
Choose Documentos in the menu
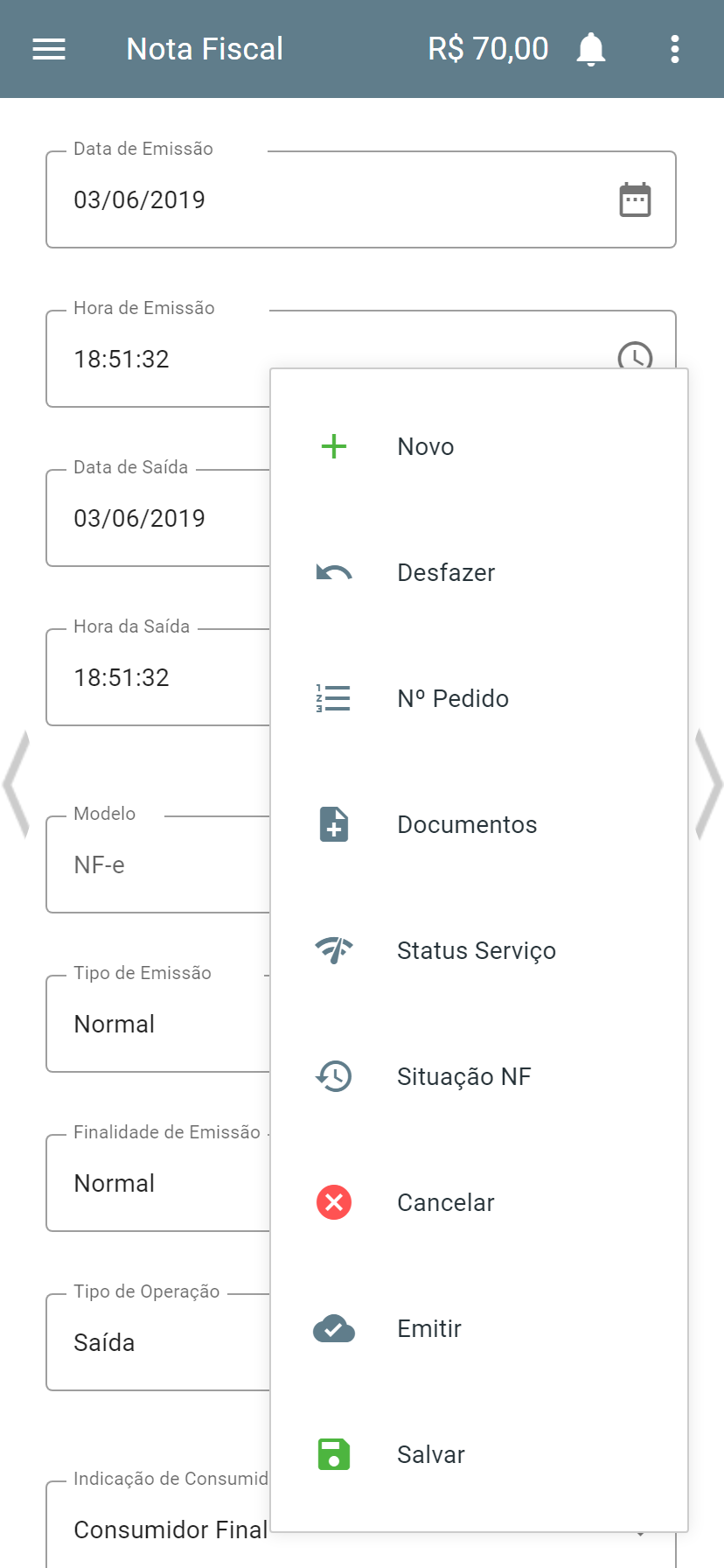point(467,824)
